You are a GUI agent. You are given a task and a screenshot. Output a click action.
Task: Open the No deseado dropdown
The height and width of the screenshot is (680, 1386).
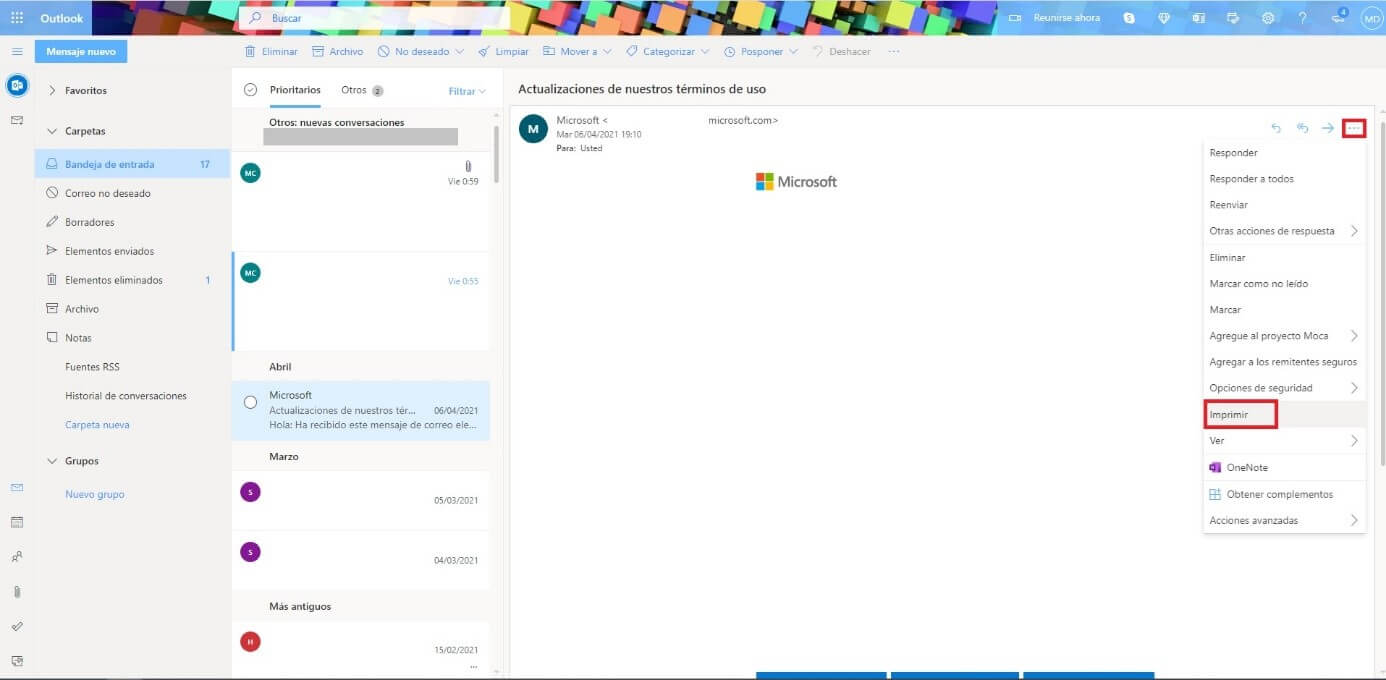click(x=421, y=51)
